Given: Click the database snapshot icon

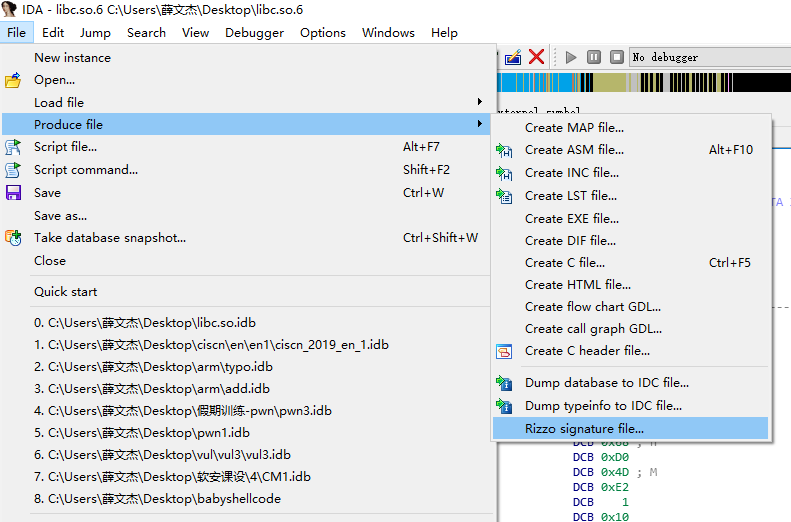Looking at the screenshot, I should tap(13, 238).
